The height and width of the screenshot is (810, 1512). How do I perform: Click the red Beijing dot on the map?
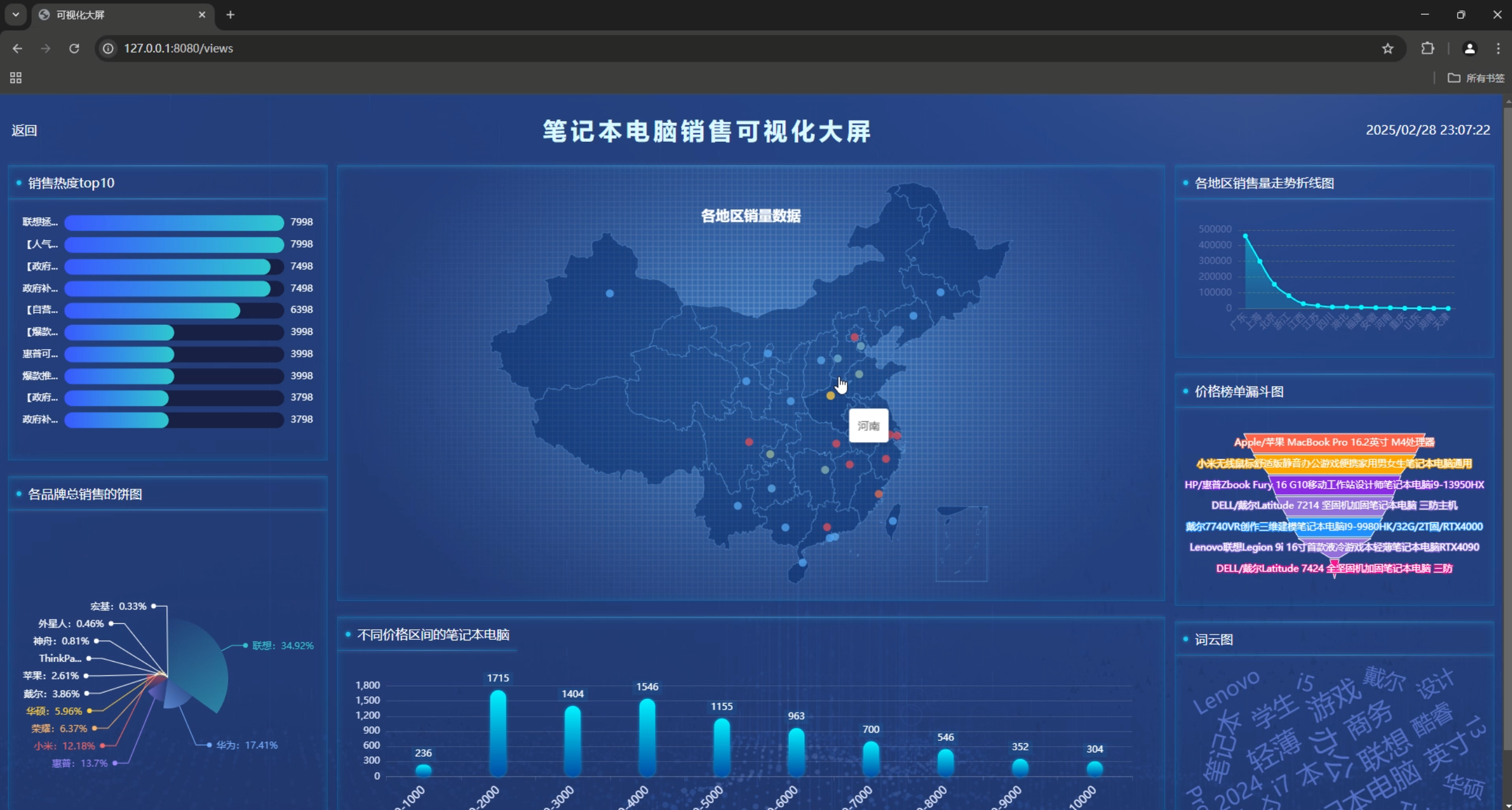[x=854, y=337]
